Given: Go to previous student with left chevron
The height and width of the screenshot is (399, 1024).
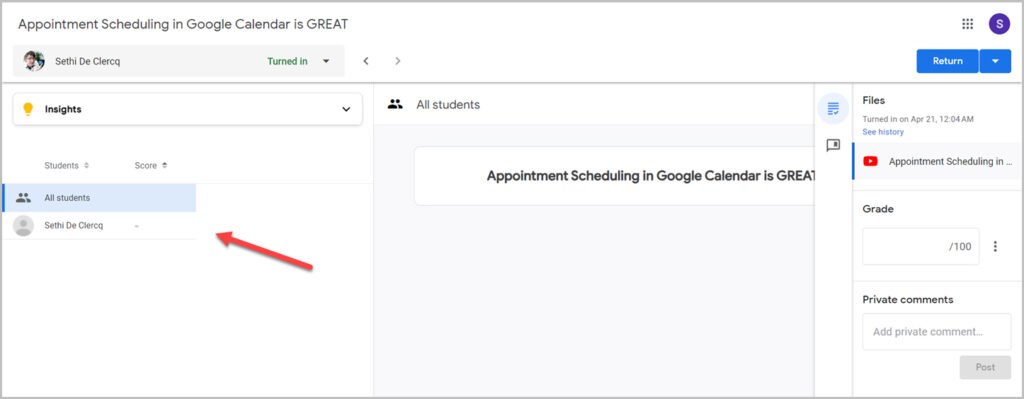Looking at the screenshot, I should (366, 61).
